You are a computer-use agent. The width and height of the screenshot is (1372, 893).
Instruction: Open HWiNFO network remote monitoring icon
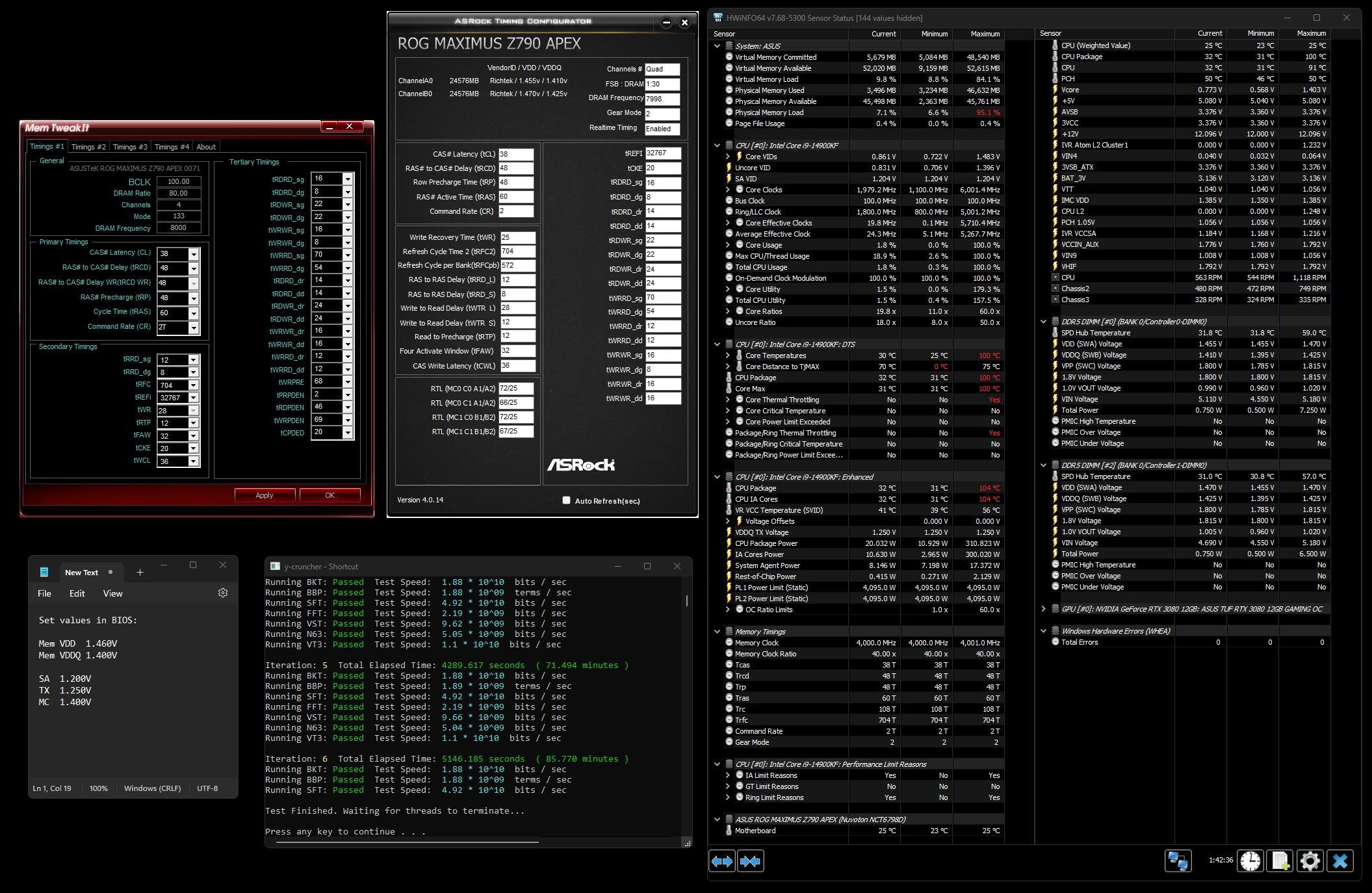coord(1178,861)
